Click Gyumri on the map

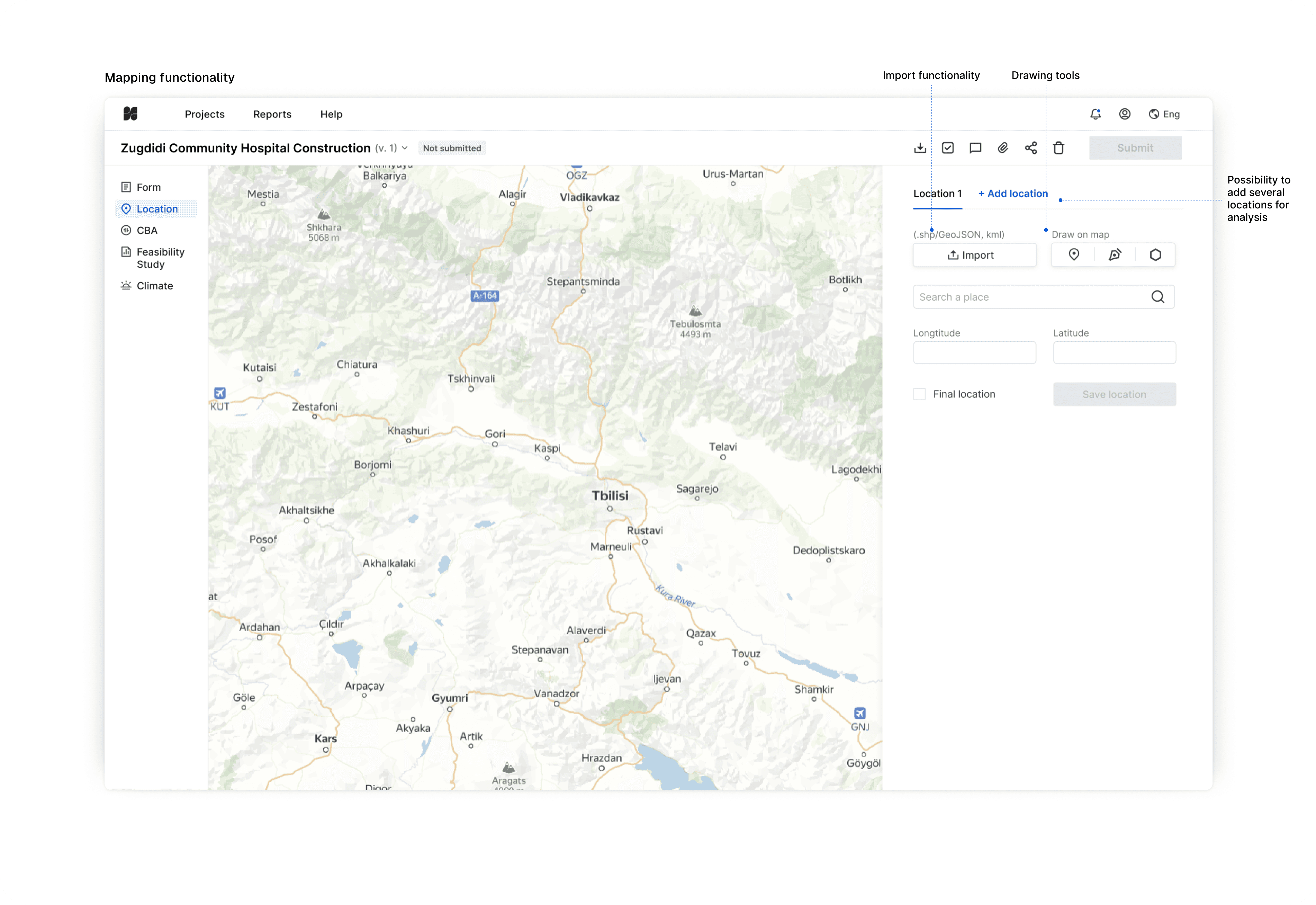[x=449, y=698]
